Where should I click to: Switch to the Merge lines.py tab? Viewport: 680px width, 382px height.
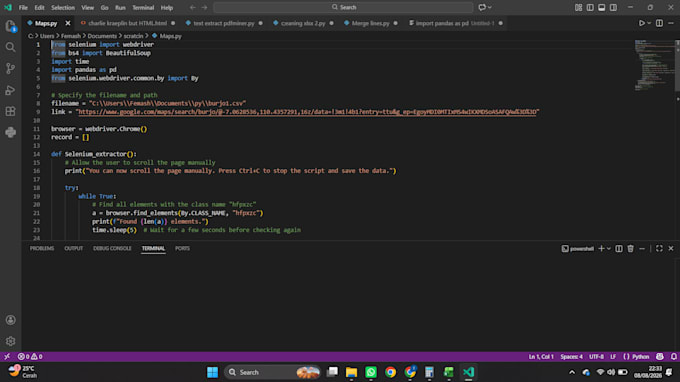(370, 23)
